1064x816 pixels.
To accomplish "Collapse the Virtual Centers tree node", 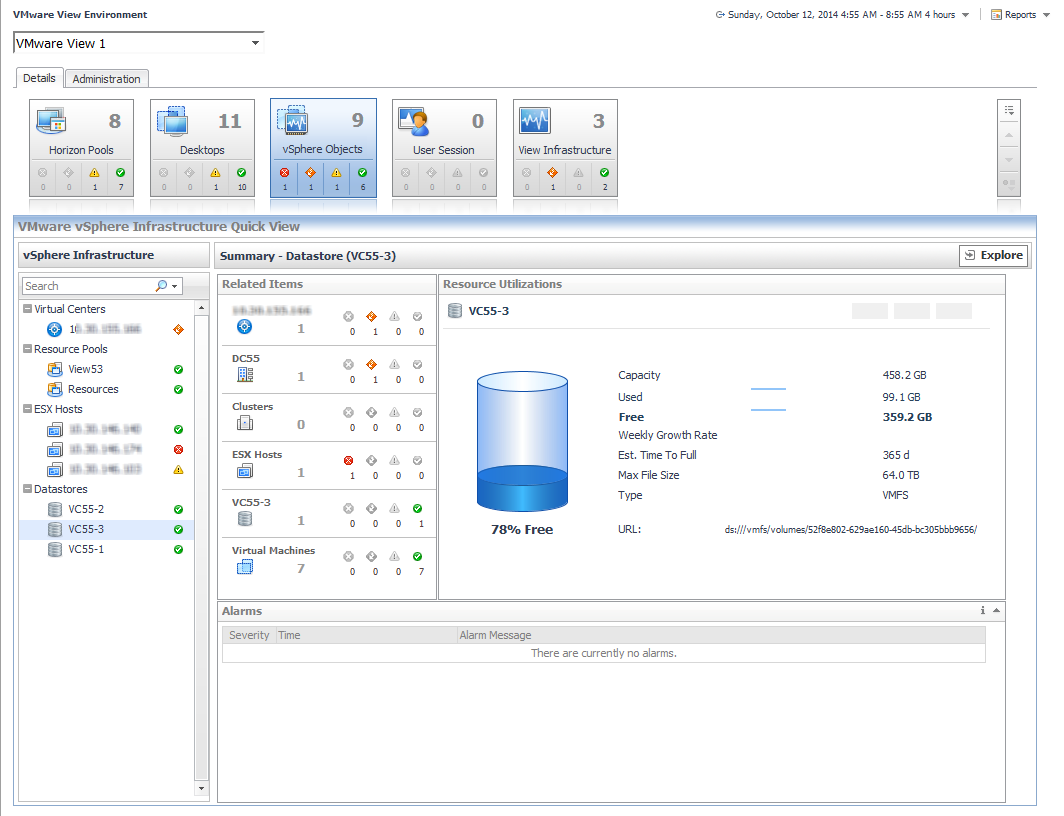I will 27,309.
